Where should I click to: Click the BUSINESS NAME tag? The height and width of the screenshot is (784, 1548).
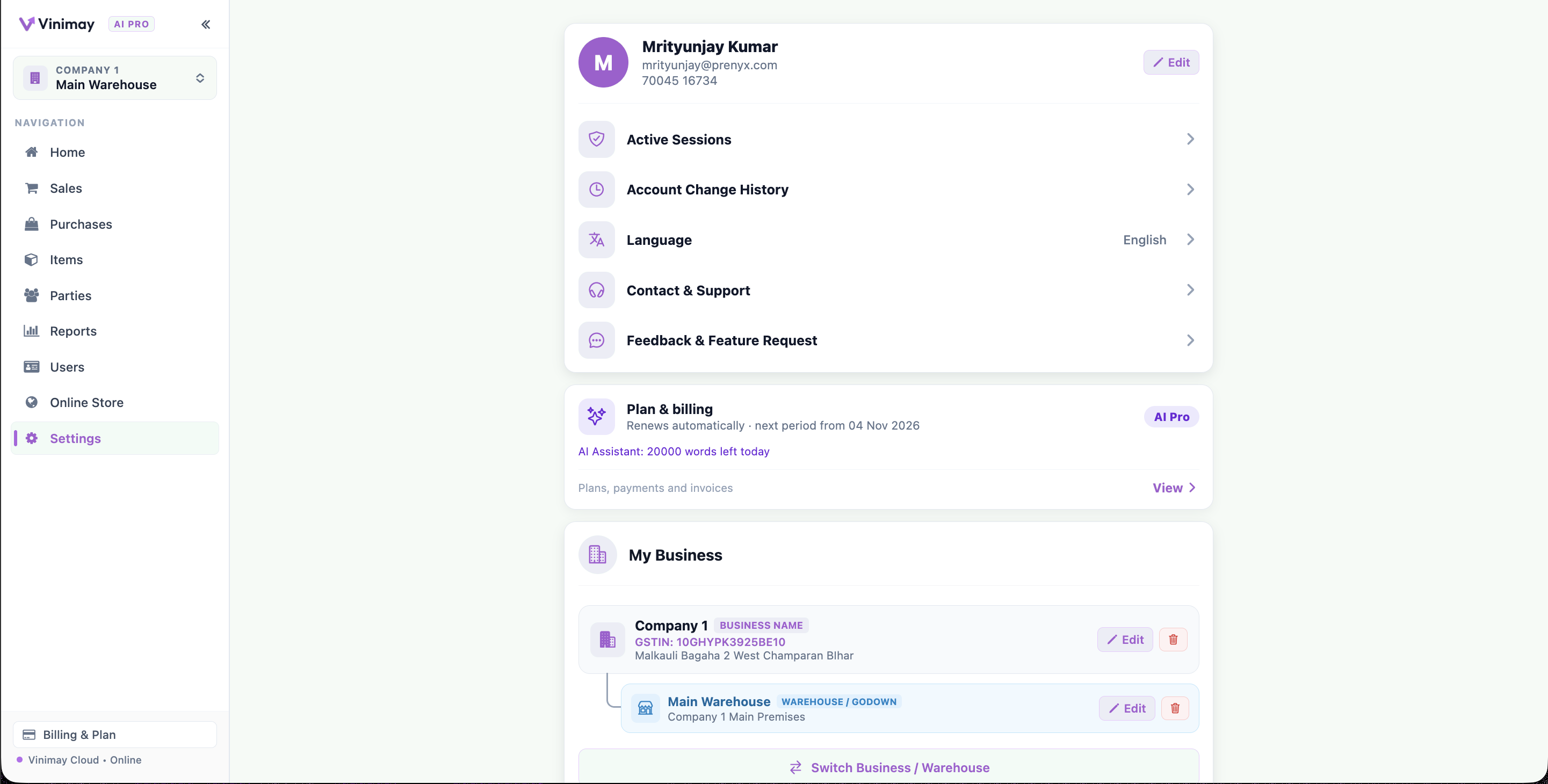pyautogui.click(x=761, y=626)
